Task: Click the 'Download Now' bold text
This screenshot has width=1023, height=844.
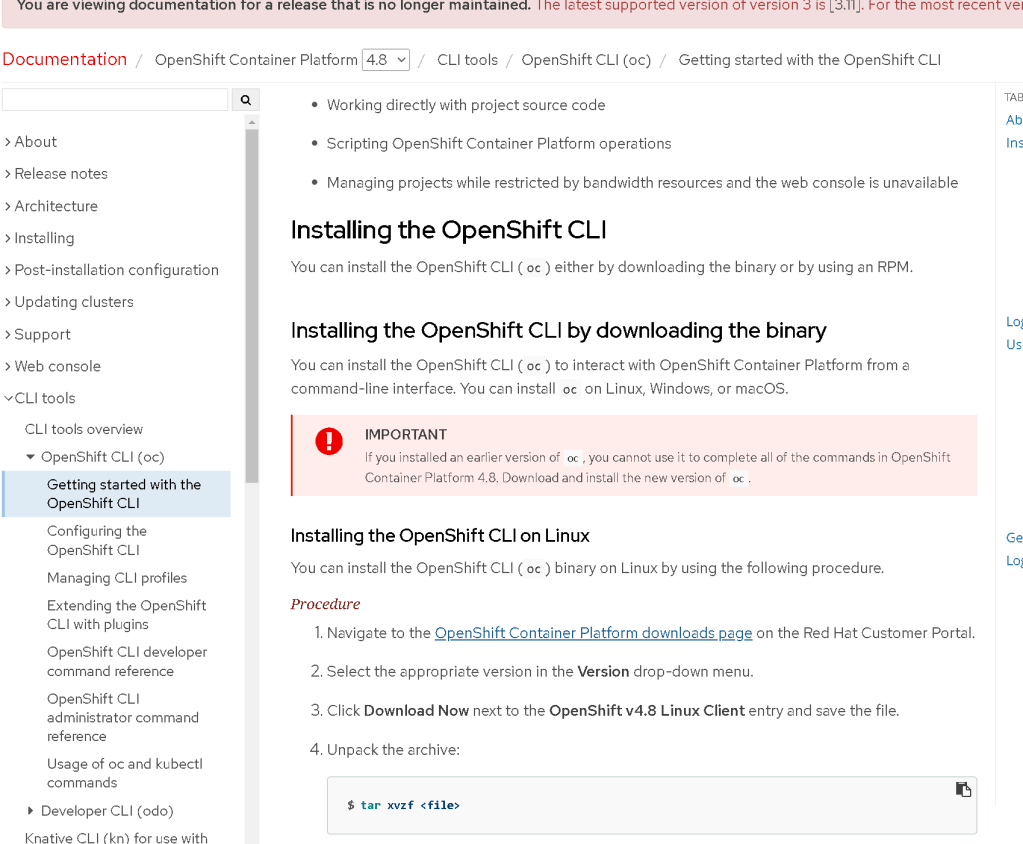Action: click(x=416, y=711)
